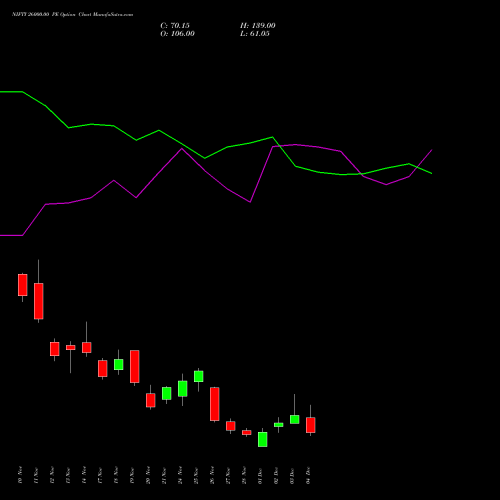Select the red candlestick for 27 Nov
Image resolution: width=500 pixels, height=500 pixels.
231,426
